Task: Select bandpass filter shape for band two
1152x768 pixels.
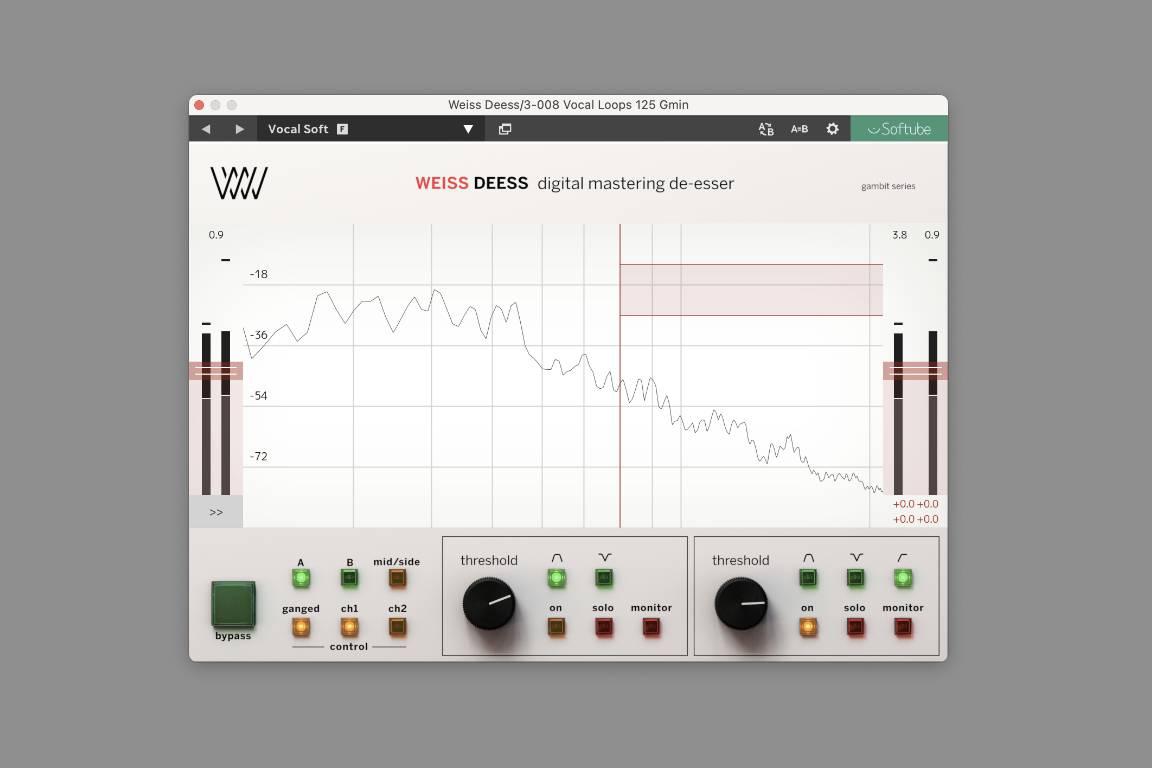Action: [x=808, y=578]
